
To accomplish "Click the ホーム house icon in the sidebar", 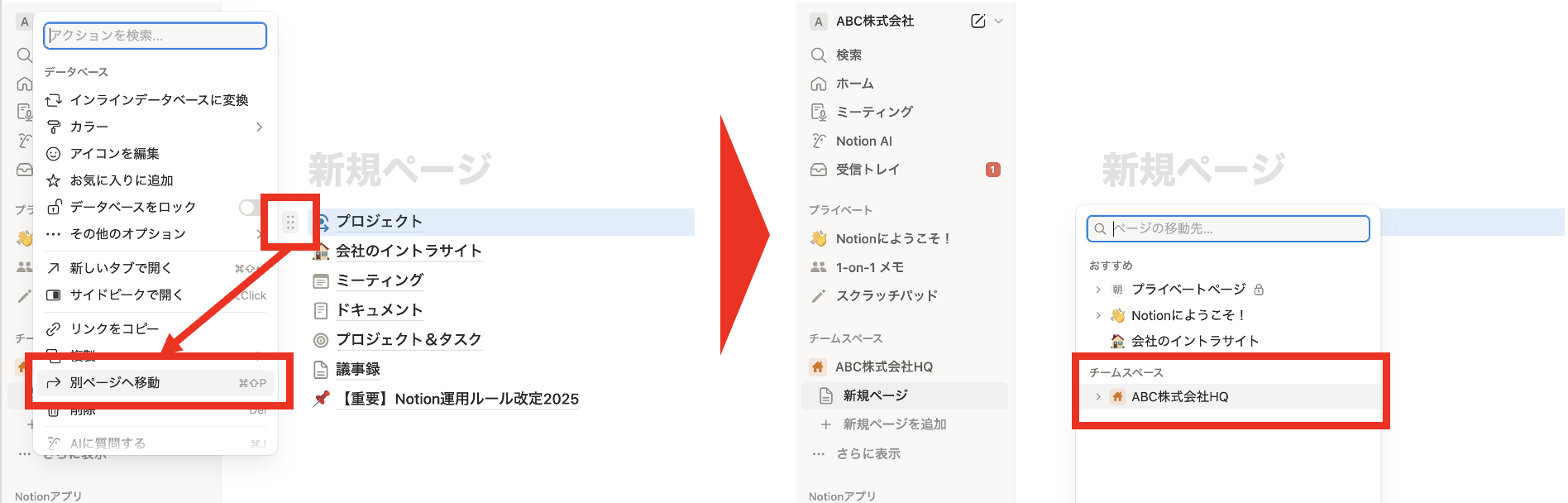I will (819, 84).
